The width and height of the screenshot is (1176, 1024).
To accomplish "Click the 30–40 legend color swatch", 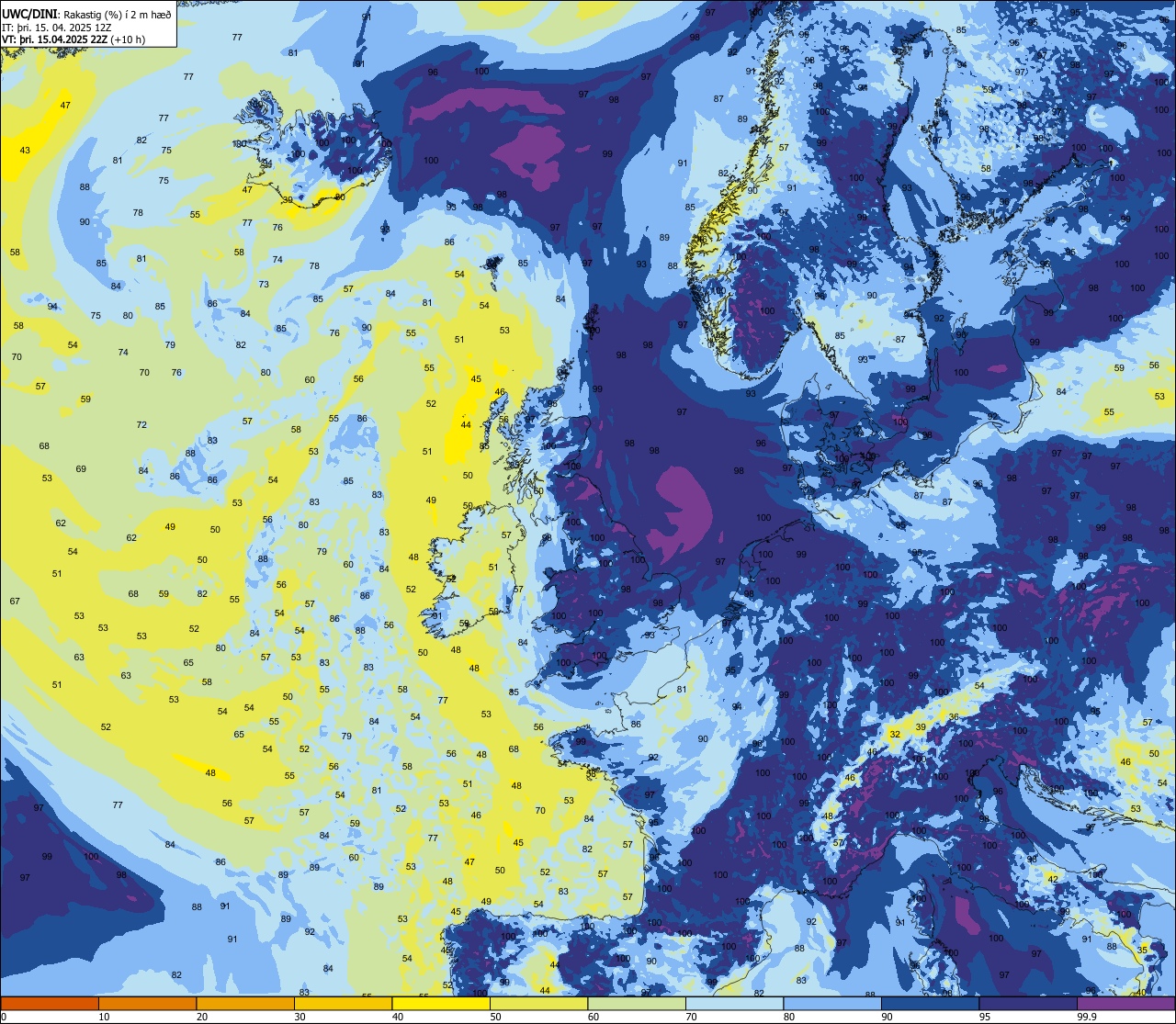I will 343,1003.
